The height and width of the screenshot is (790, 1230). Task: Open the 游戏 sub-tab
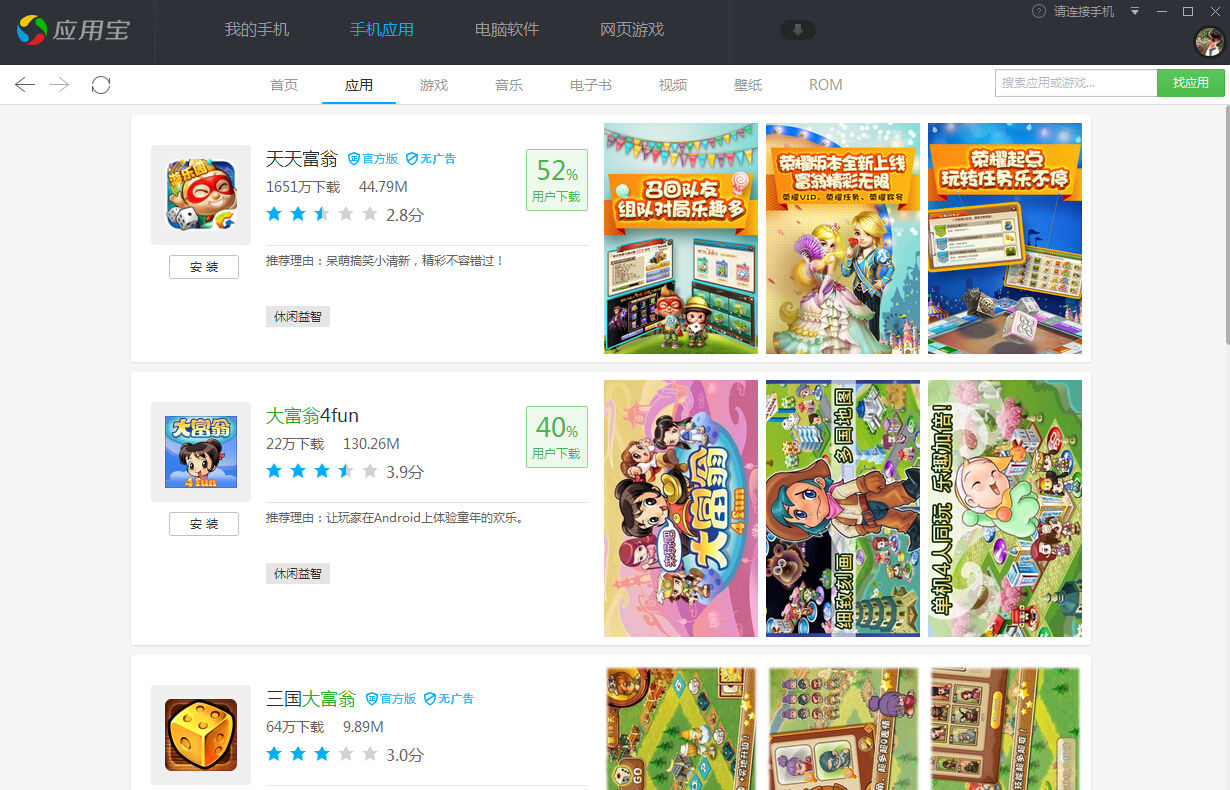[x=434, y=85]
